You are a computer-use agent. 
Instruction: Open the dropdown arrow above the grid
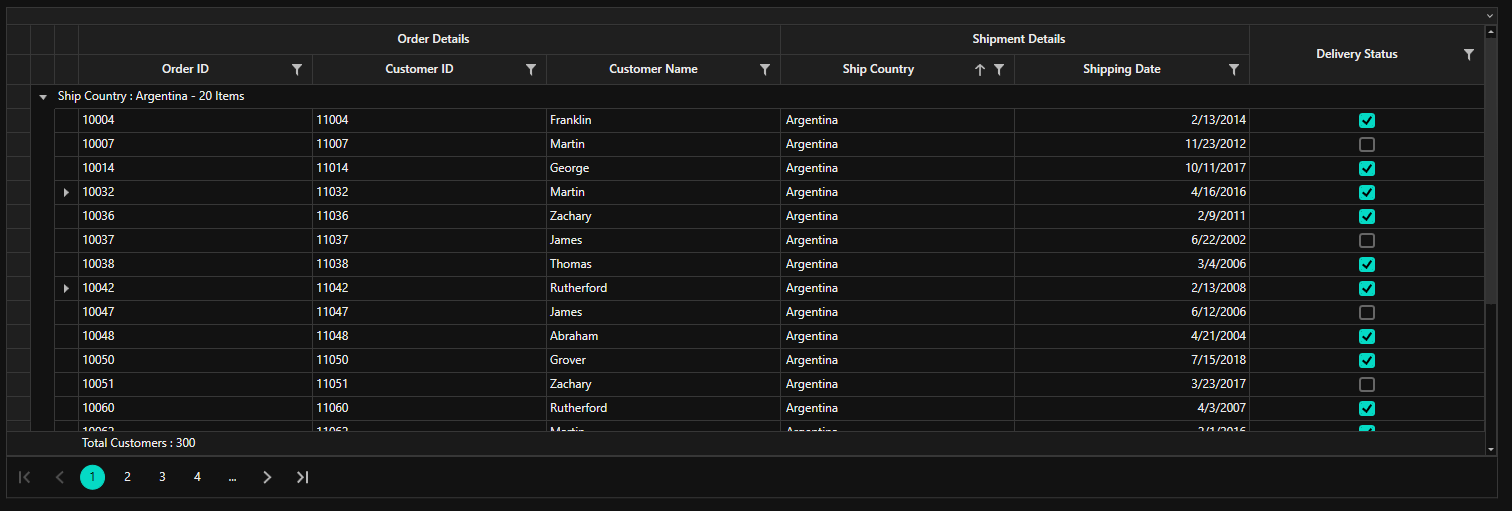pos(1489,16)
